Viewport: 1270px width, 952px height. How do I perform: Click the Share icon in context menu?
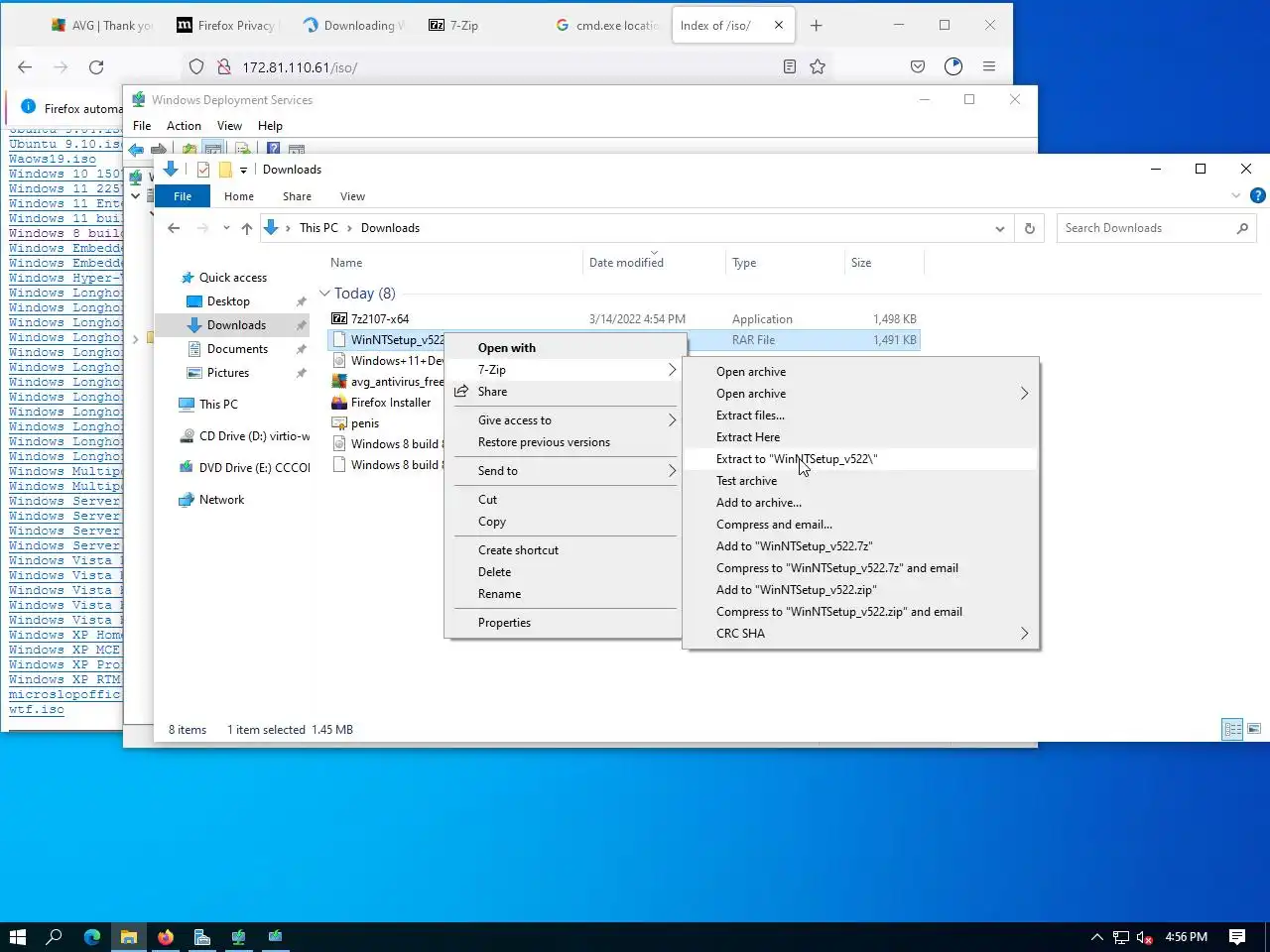461,392
